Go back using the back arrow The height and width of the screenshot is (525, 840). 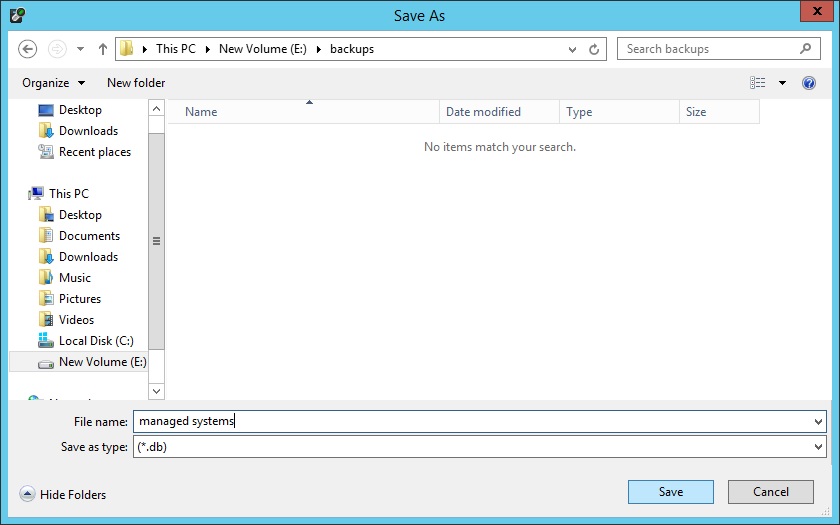click(x=27, y=49)
